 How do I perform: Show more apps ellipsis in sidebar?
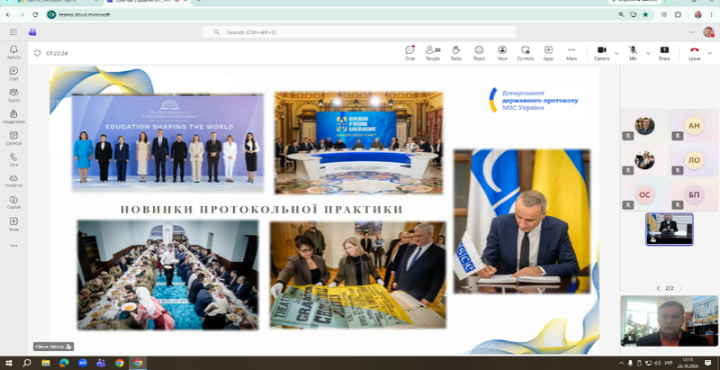(14, 246)
